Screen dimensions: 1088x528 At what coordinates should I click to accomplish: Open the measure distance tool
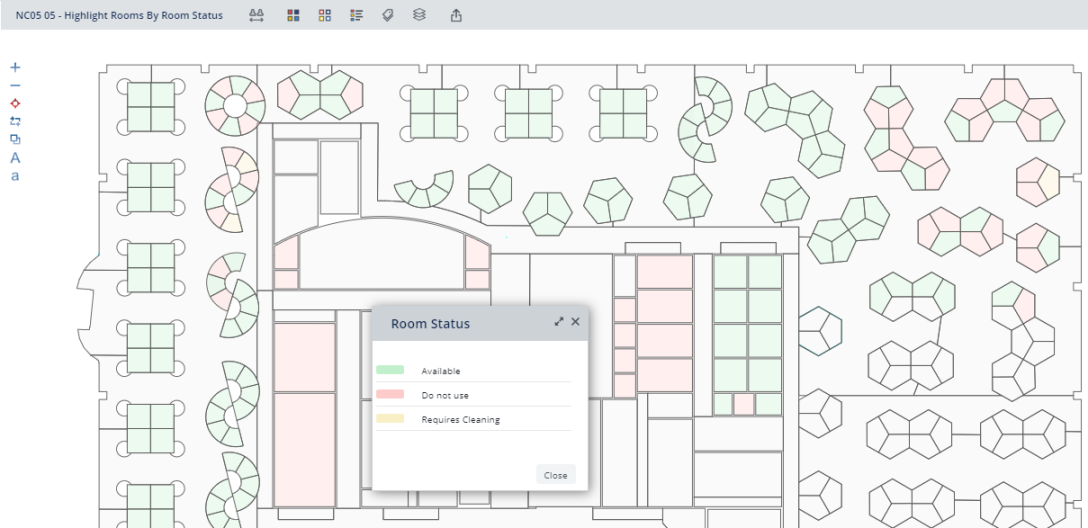[x=257, y=15]
